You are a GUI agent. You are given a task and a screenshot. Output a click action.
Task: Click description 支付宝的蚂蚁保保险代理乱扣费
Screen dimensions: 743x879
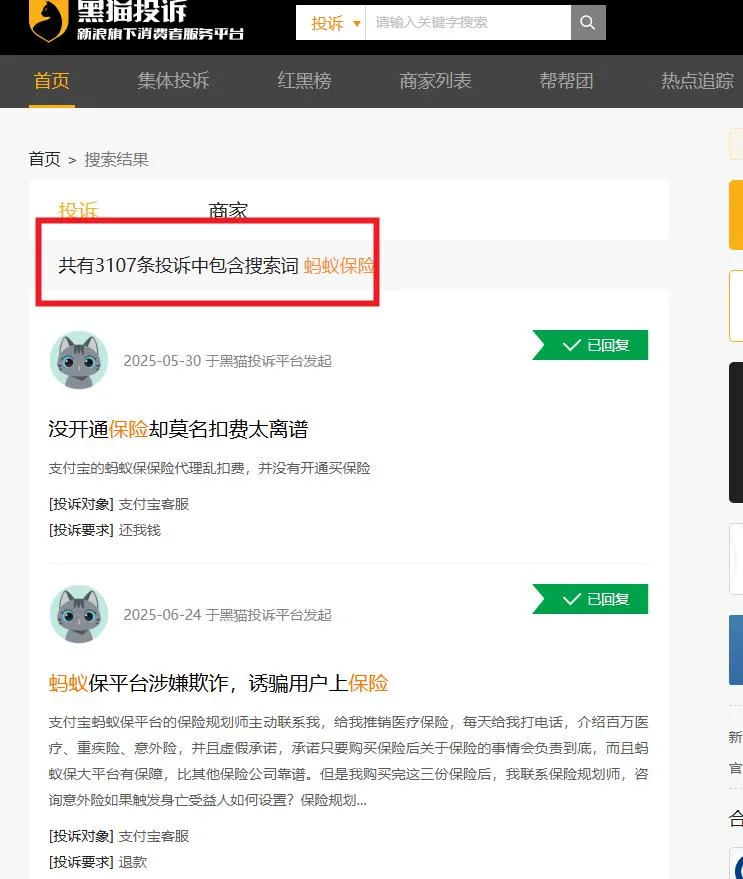(x=209, y=468)
